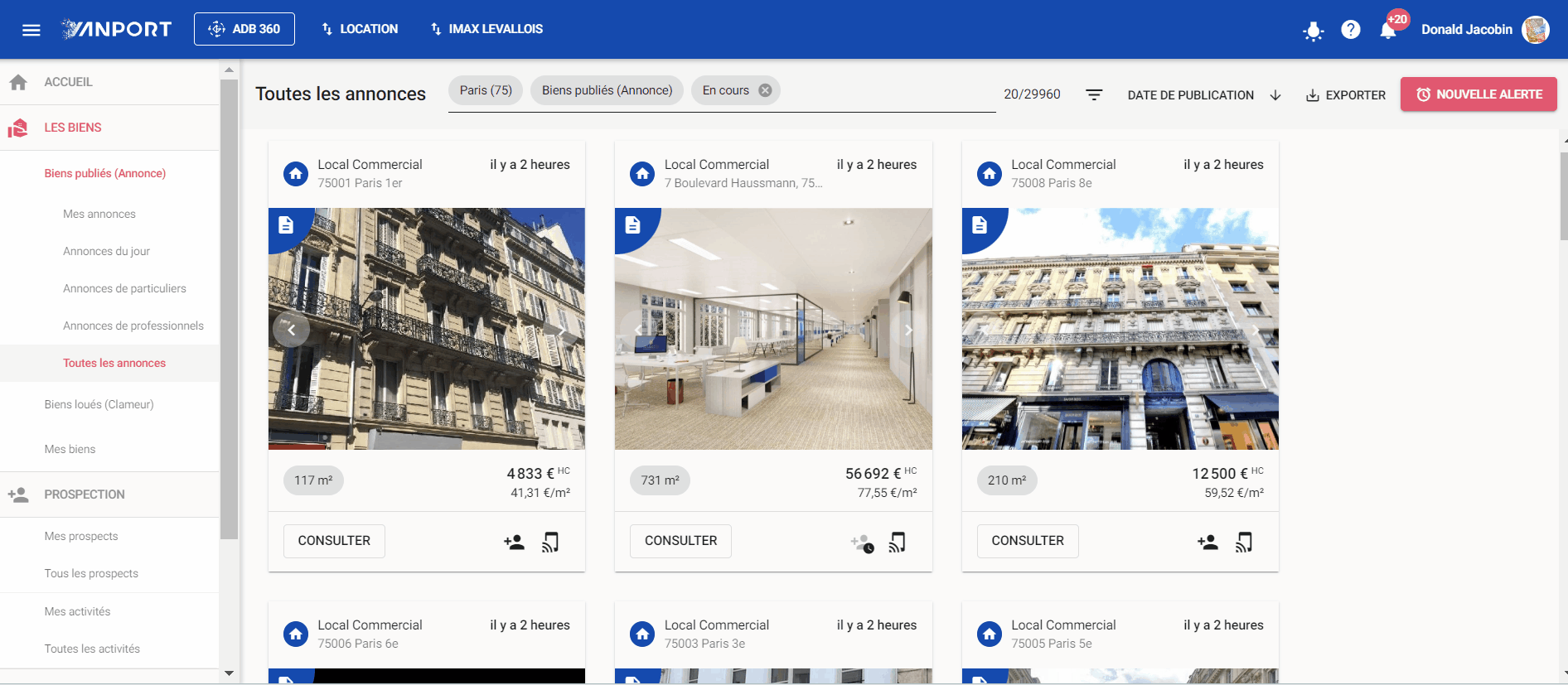This screenshot has height=685, width=1568.
Task: Select Toutes les annonces sidebar item
Action: coord(109,363)
